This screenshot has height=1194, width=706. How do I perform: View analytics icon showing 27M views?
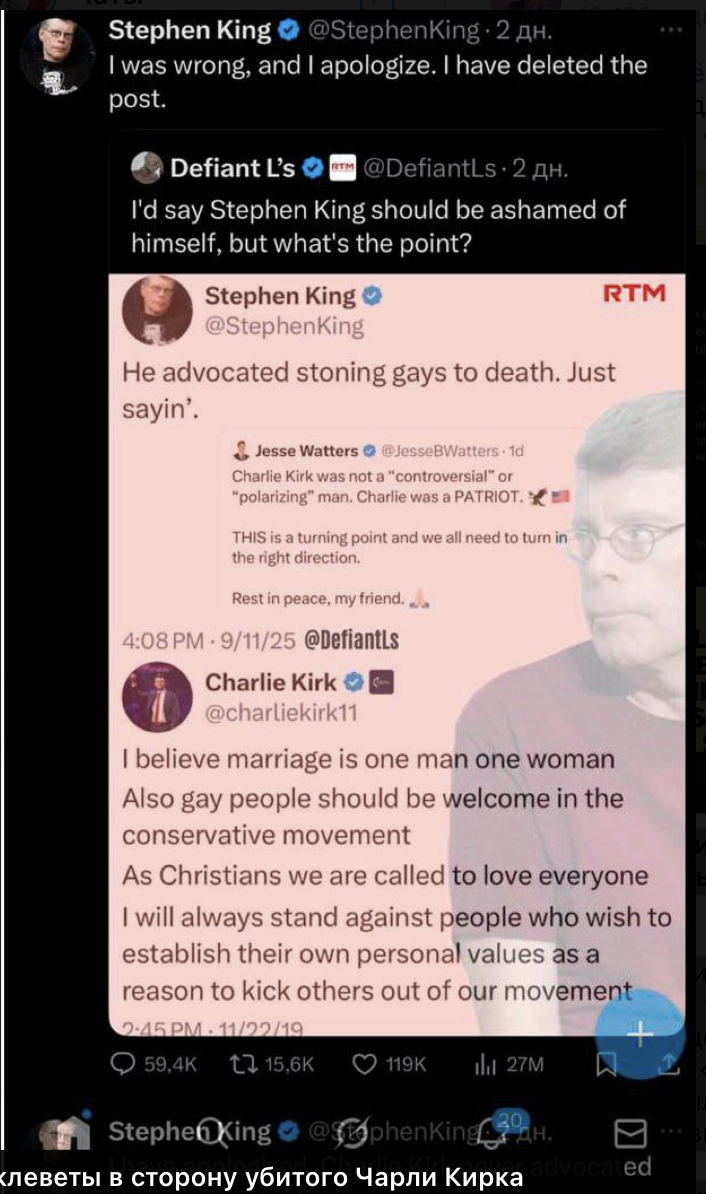coord(485,1064)
